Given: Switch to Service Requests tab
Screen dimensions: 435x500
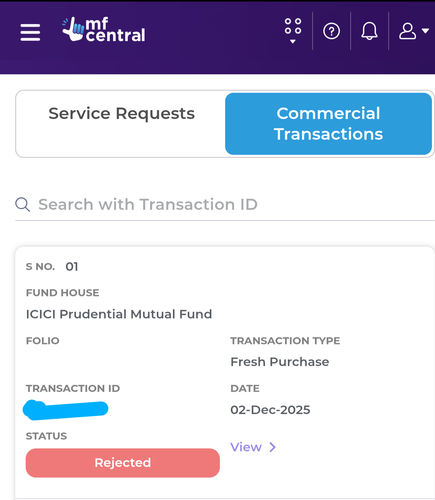Looking at the screenshot, I should (121, 113).
